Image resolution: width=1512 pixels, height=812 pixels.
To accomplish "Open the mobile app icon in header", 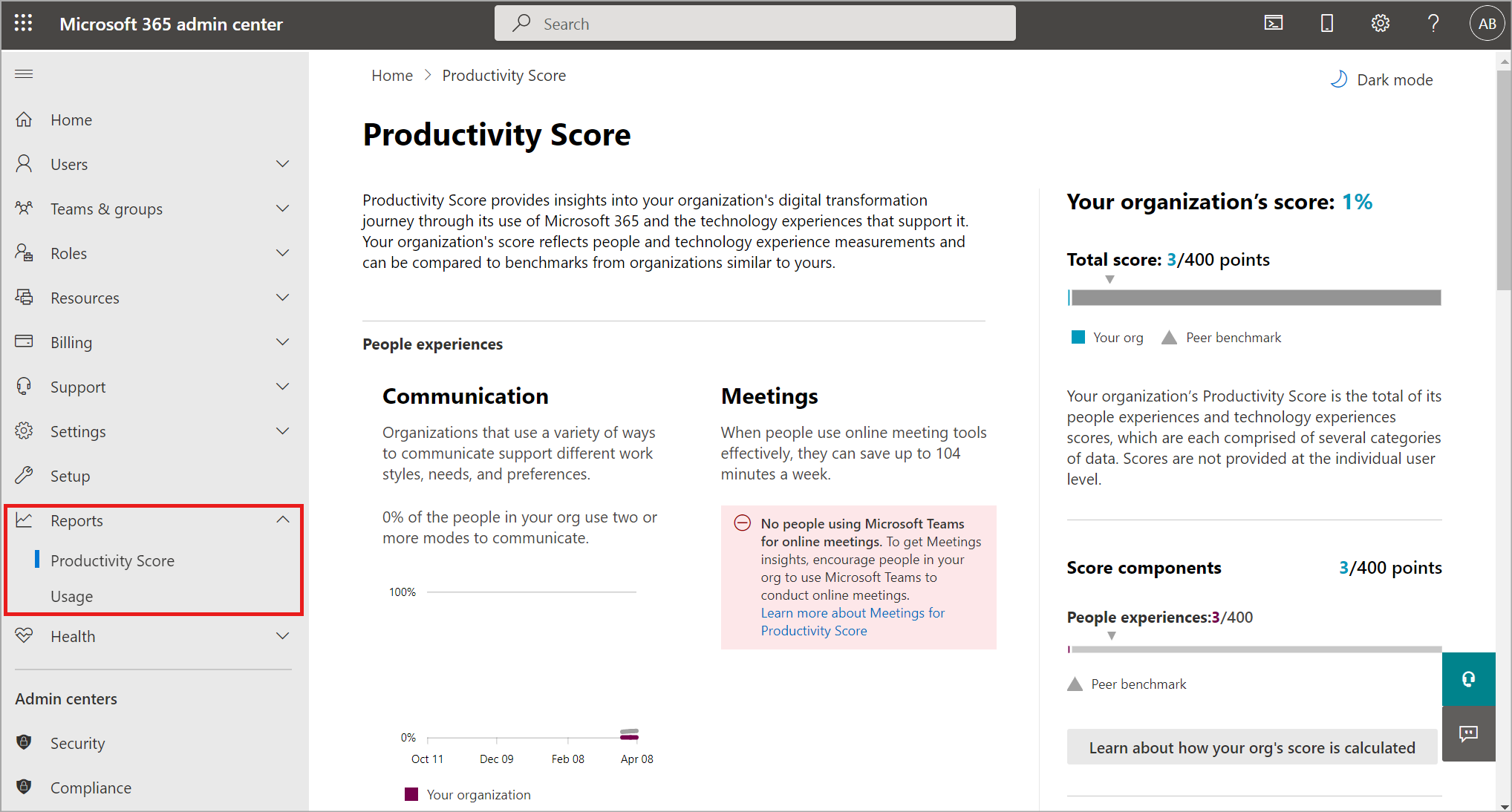I will (1327, 24).
